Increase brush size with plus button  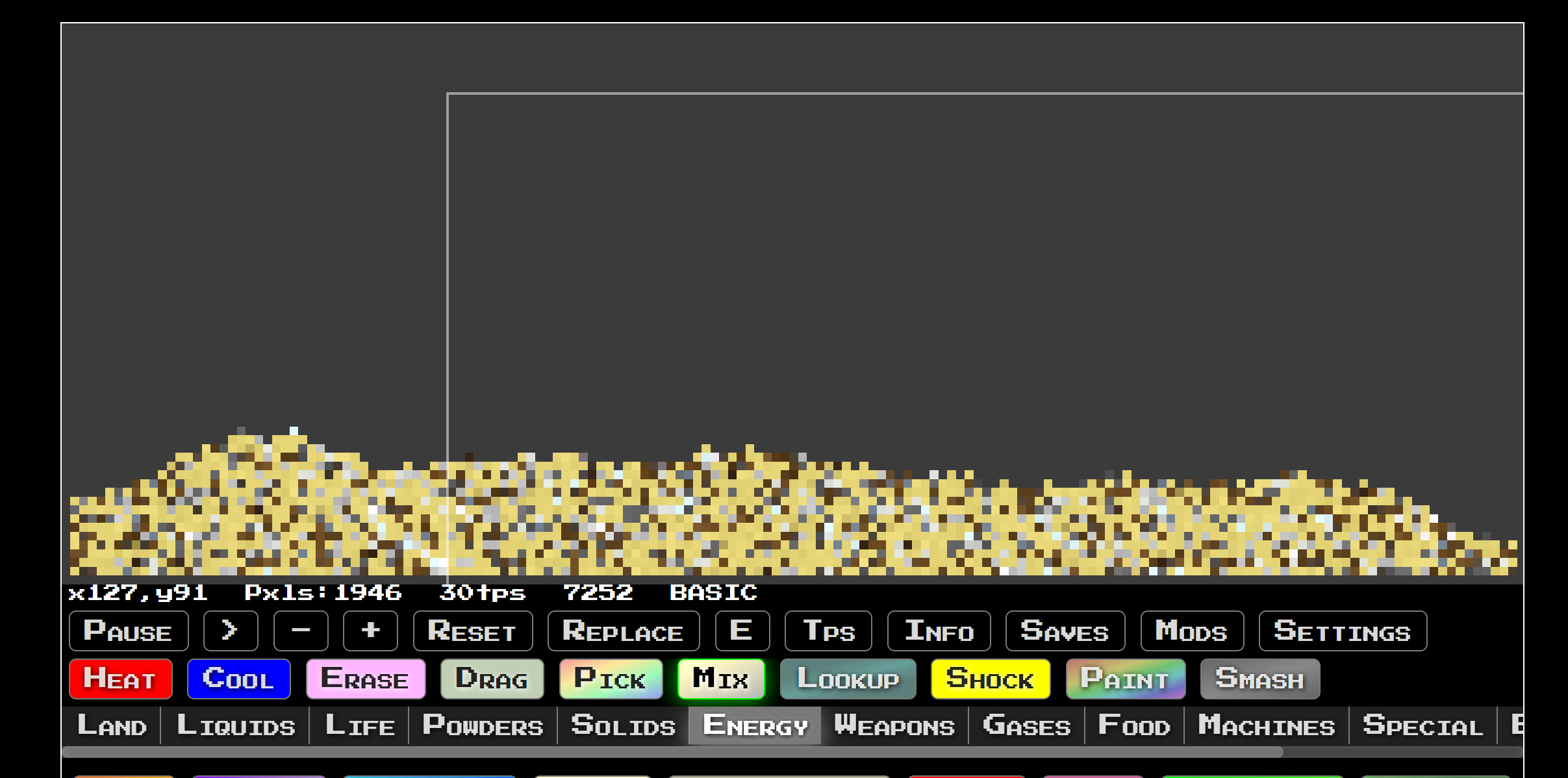tap(370, 631)
